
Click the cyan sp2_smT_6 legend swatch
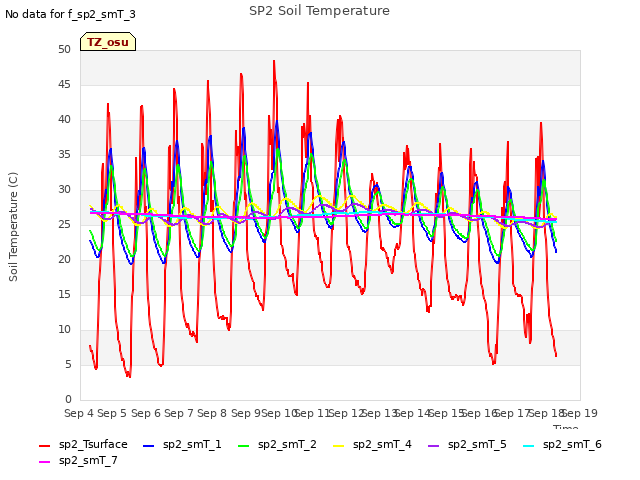tap(529, 446)
